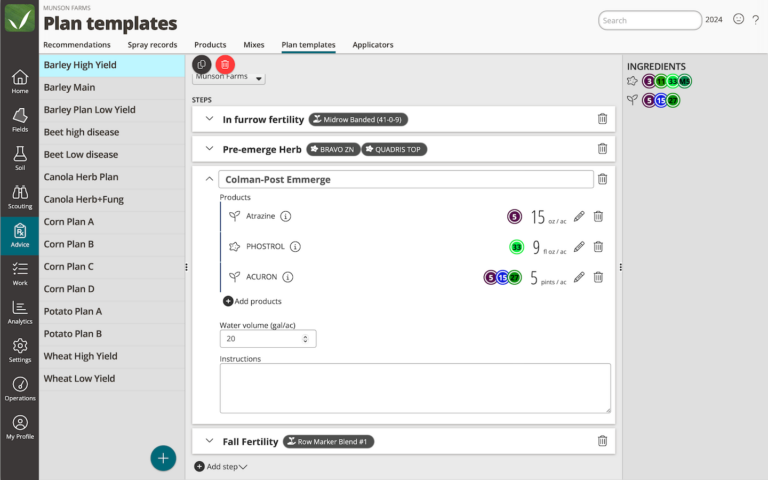Open My Profile in sidebar
The width and height of the screenshot is (768, 480).
click(20, 427)
